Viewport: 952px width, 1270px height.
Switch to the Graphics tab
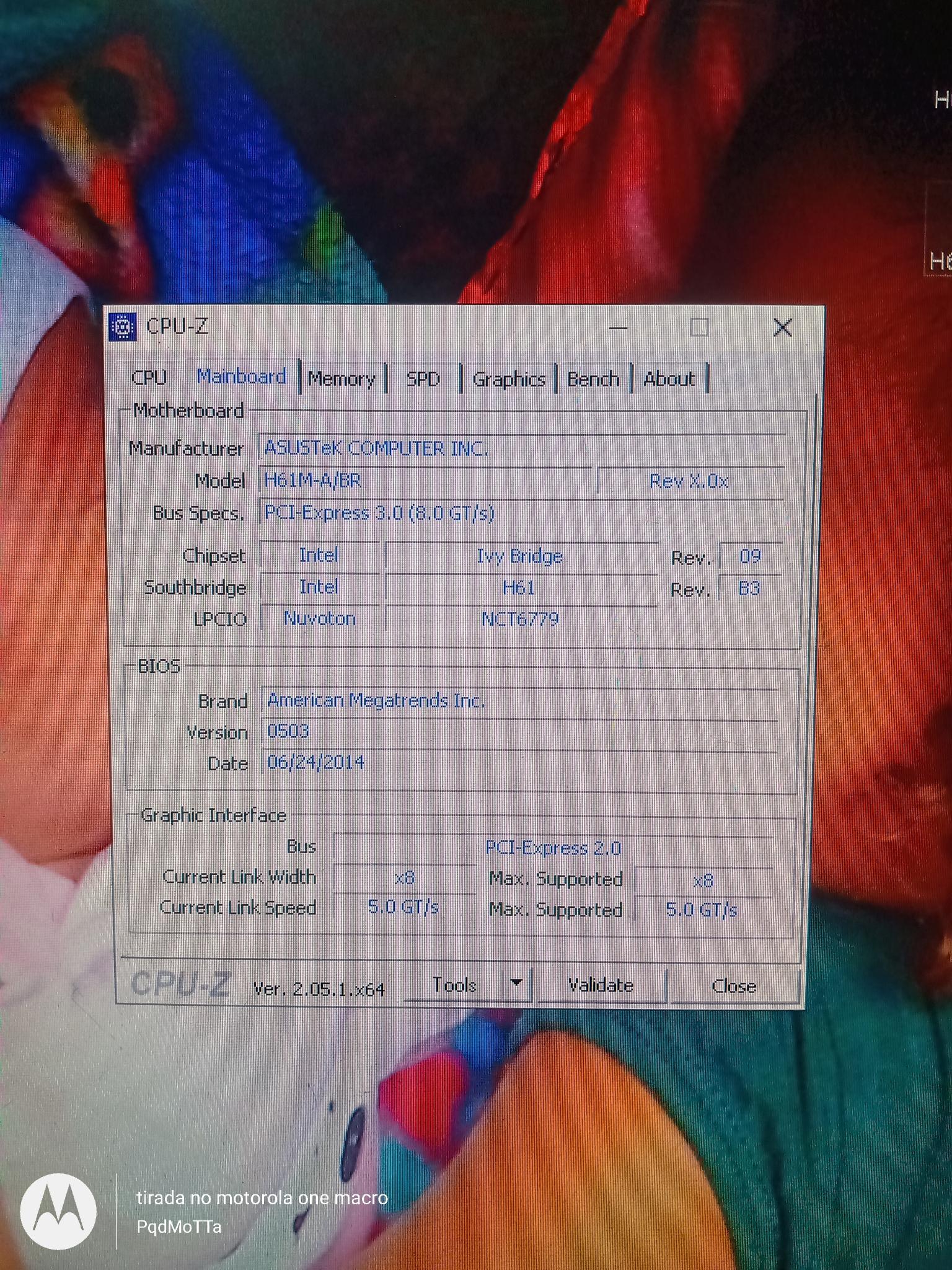509,378
